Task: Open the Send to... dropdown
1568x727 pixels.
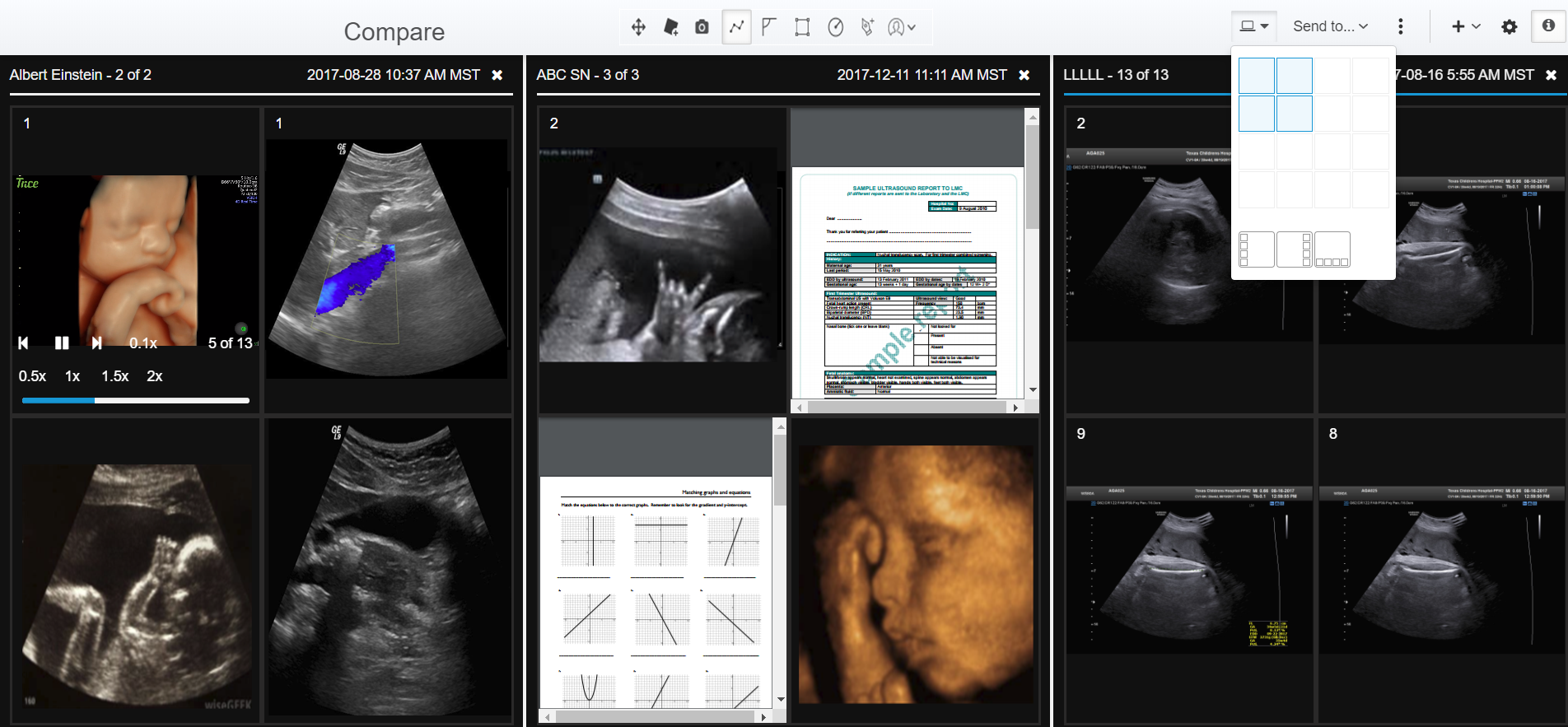Action: coord(1330,26)
